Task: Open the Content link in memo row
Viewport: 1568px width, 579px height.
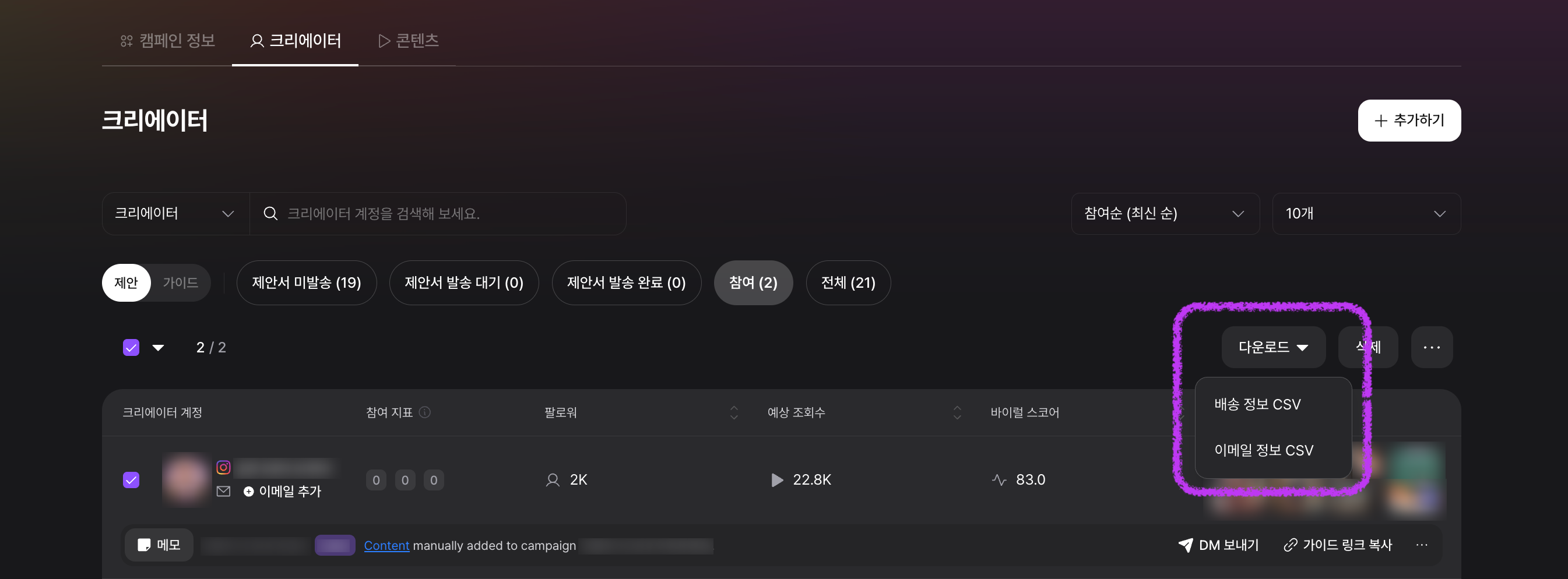Action: [386, 546]
